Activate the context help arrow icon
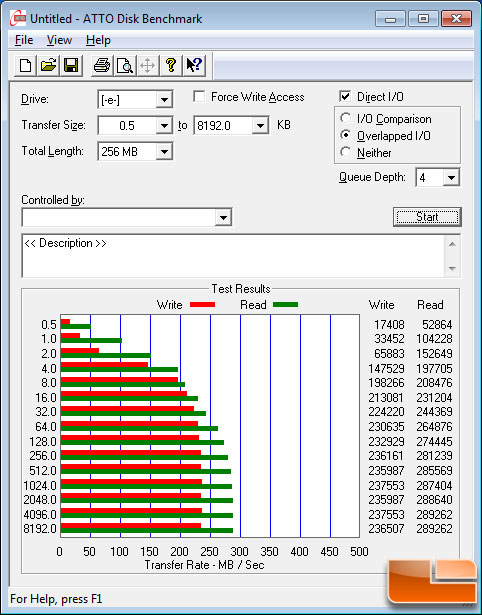 point(194,65)
